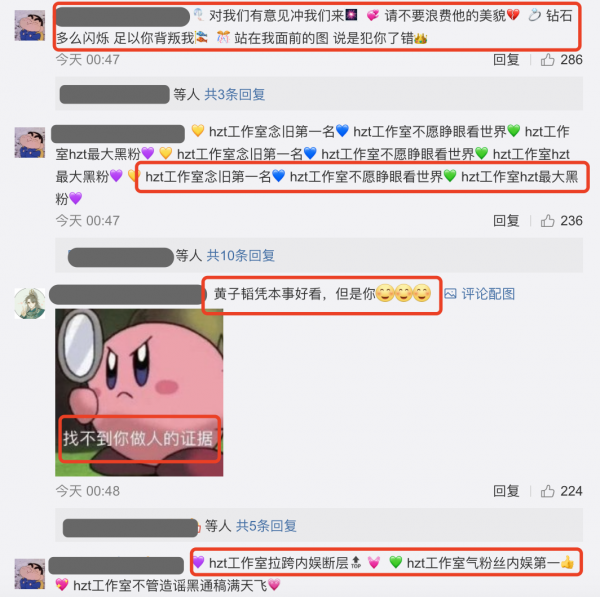This screenshot has width=600, height=597.
Task: Open the first commenter's redacted username
Action: click(x=122, y=16)
